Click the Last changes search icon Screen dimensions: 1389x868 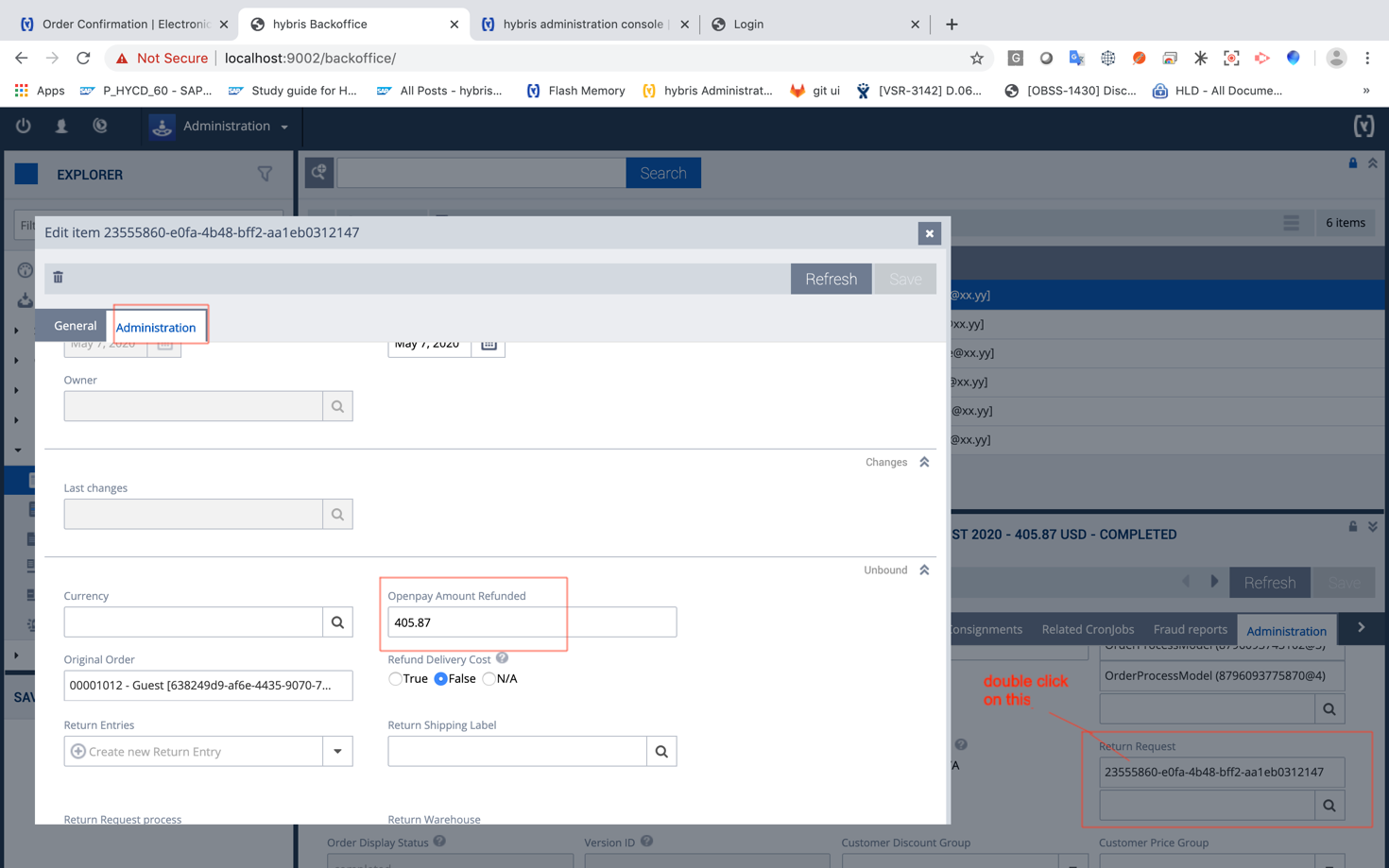tap(337, 515)
